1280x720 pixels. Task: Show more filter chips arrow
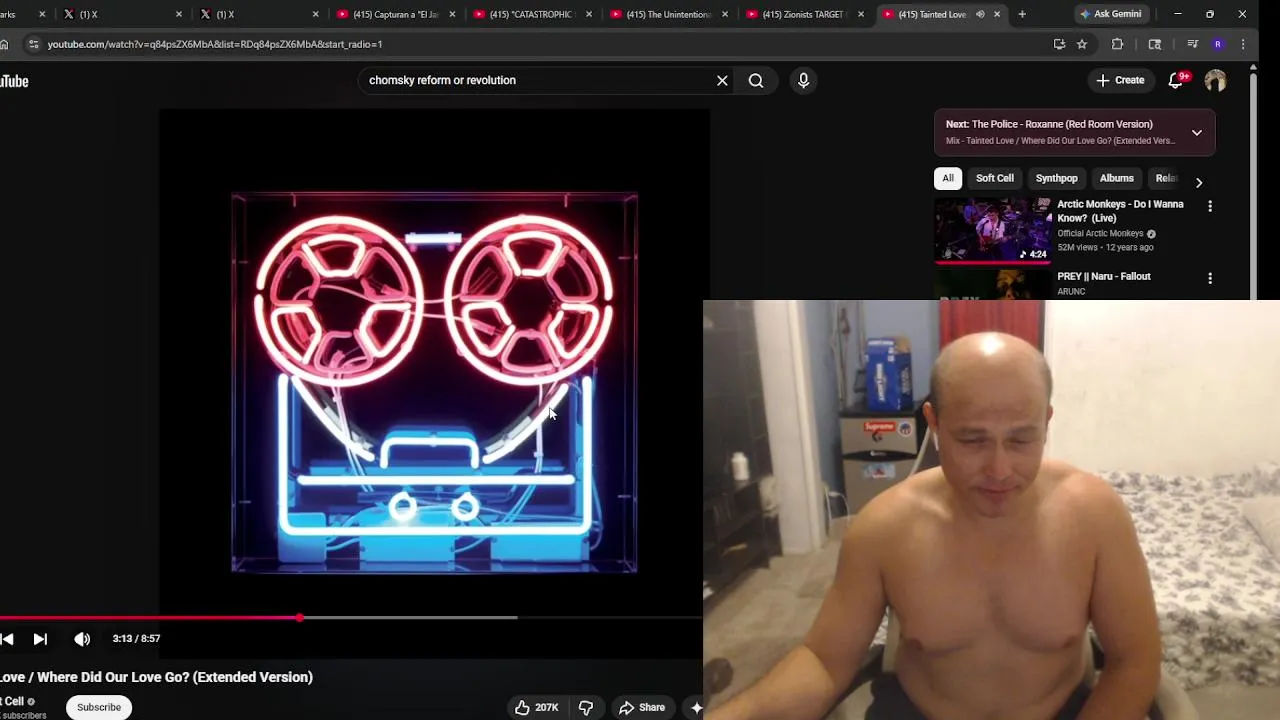[1199, 182]
